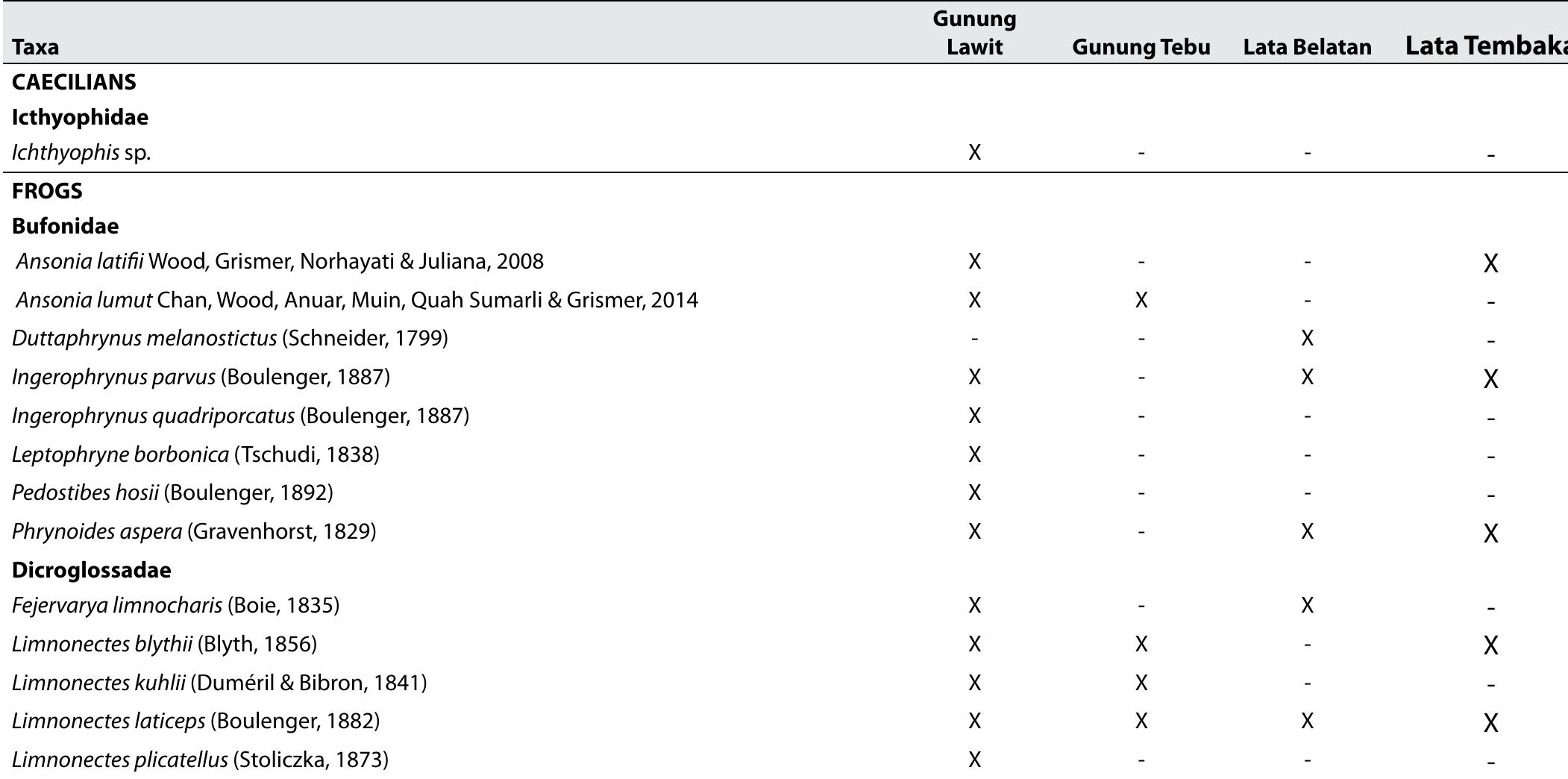Select the CAECILIANS section heading

click(x=71, y=84)
